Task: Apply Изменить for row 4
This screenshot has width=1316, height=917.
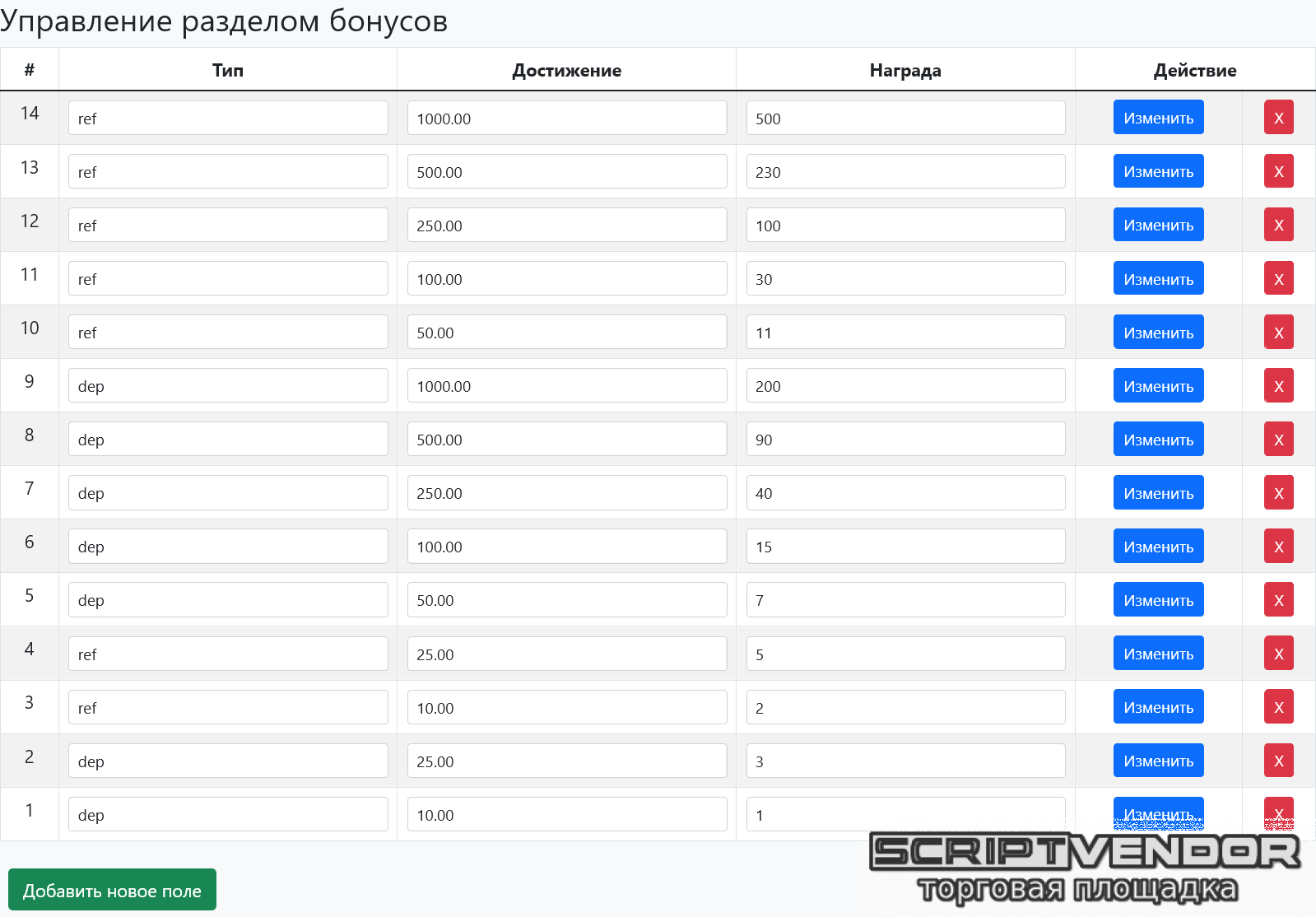Action: click(1158, 654)
